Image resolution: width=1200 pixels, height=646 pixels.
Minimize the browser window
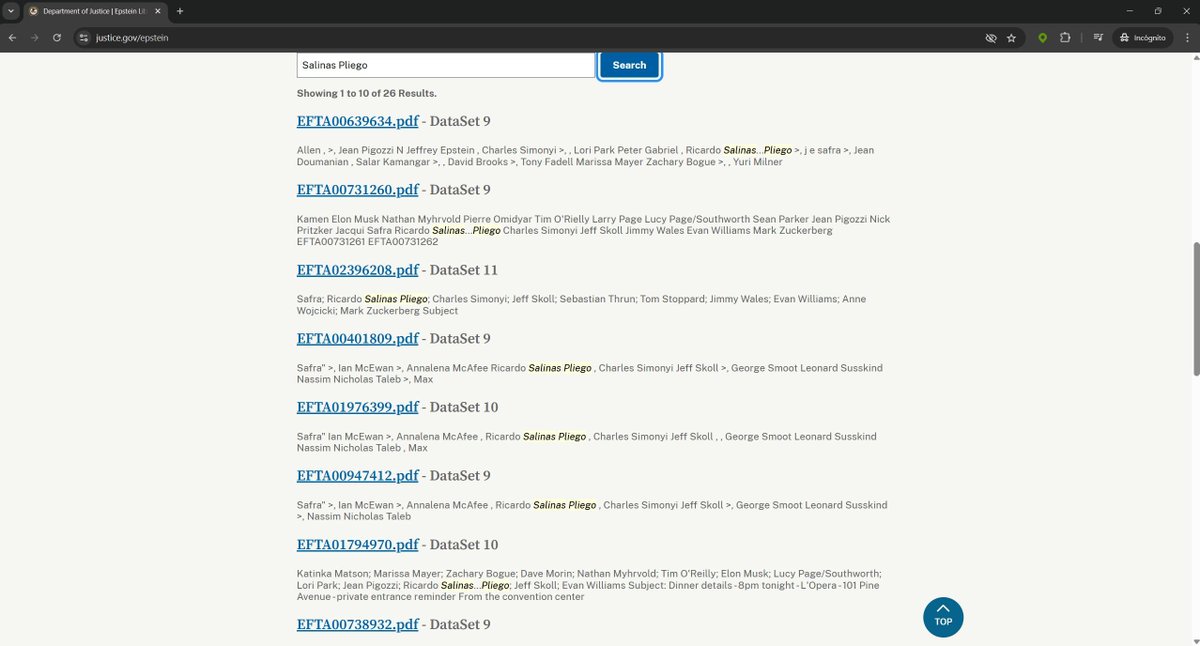point(1129,11)
